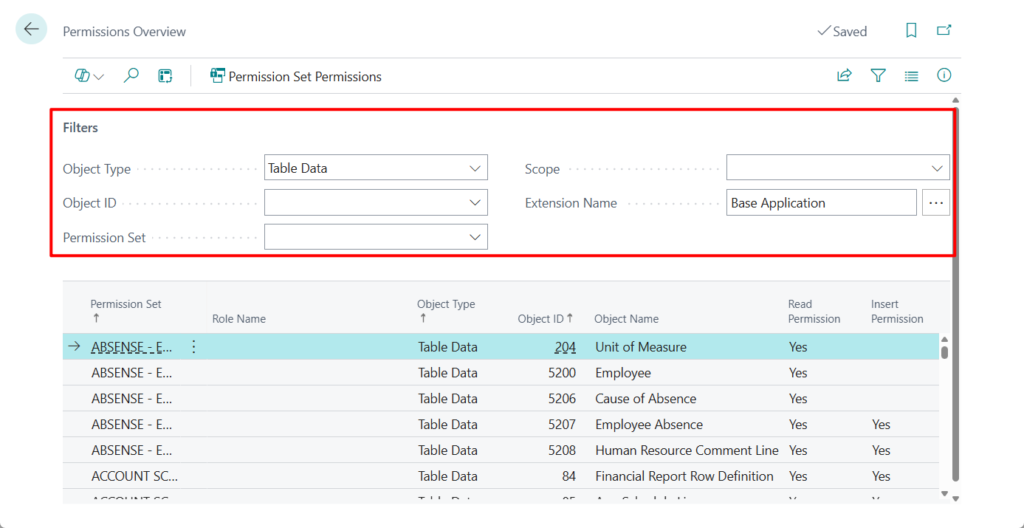Click the bookmark icon

pyautogui.click(x=911, y=31)
